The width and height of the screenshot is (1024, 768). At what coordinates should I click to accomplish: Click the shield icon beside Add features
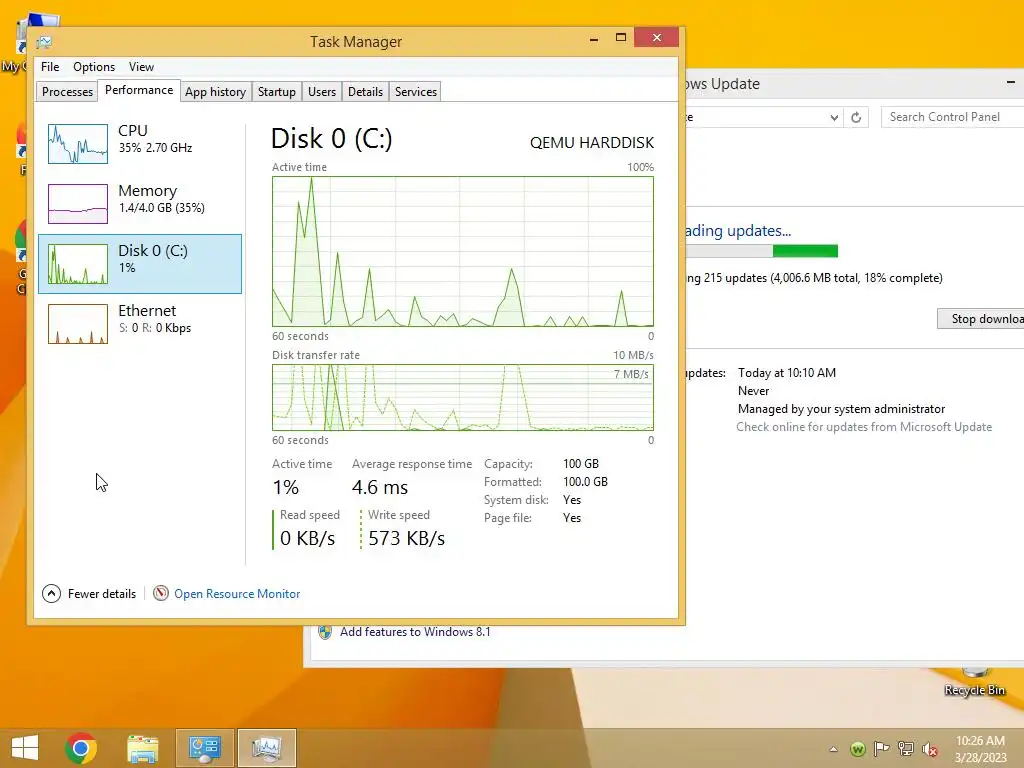coord(325,632)
